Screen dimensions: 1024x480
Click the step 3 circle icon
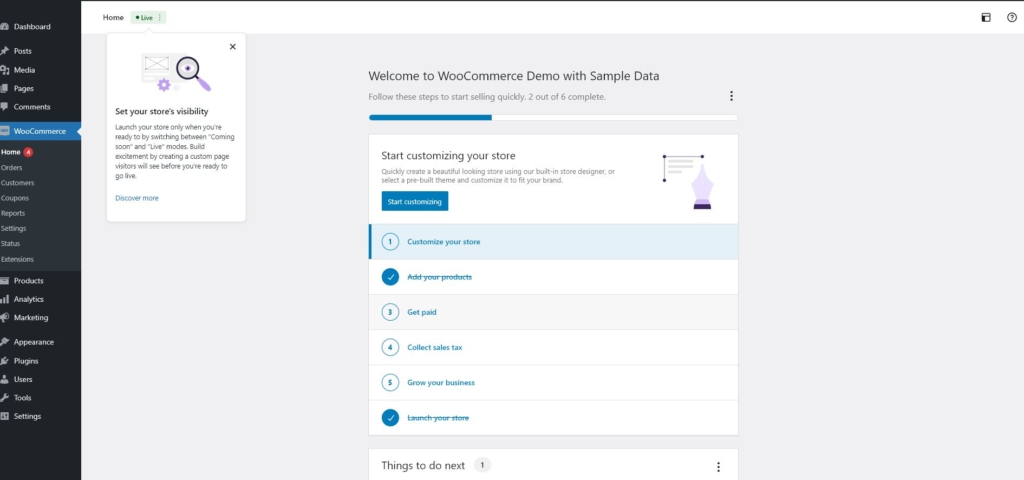pos(390,312)
